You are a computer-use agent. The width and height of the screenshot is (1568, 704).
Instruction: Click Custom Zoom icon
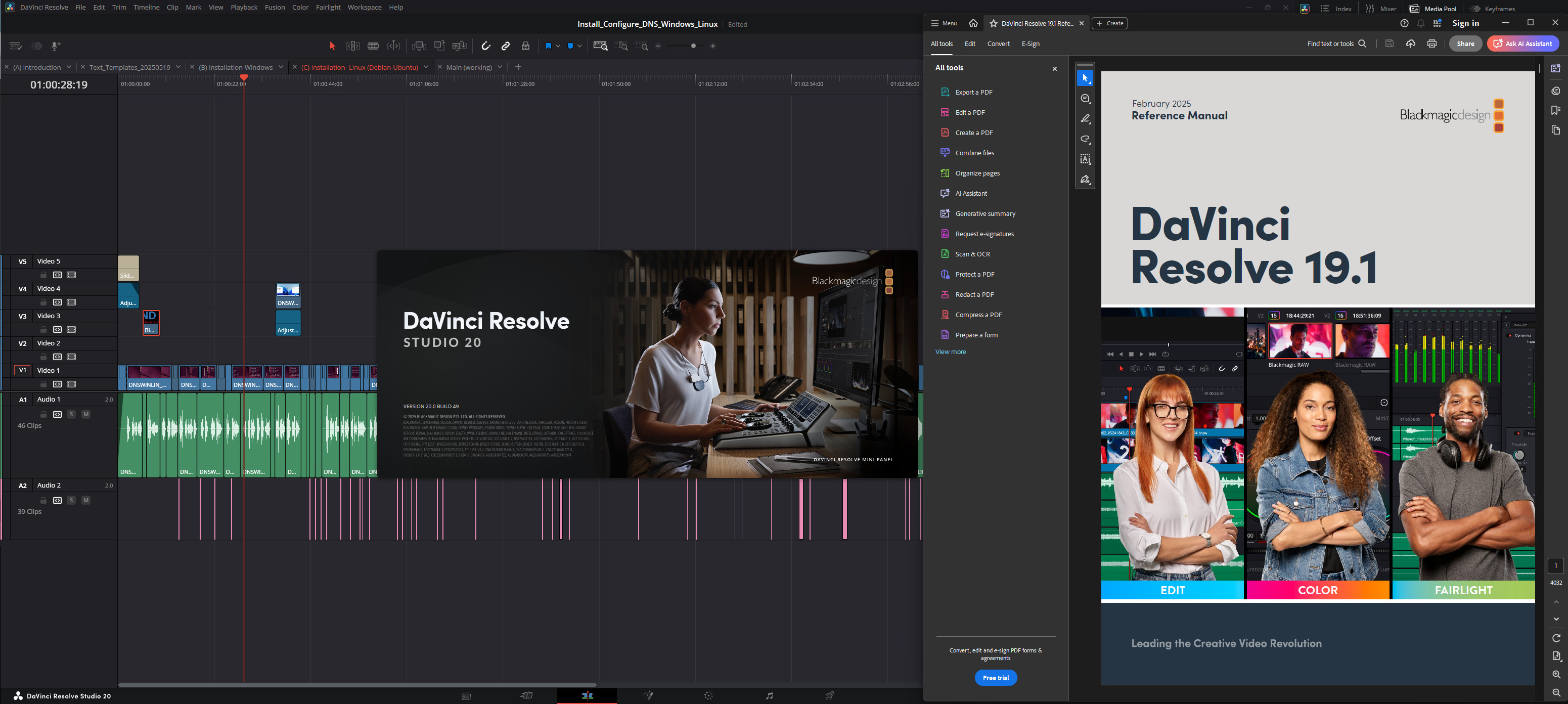pos(642,46)
